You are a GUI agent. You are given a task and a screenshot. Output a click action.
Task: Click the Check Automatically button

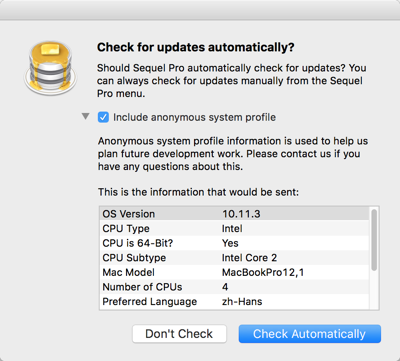[x=310, y=334]
